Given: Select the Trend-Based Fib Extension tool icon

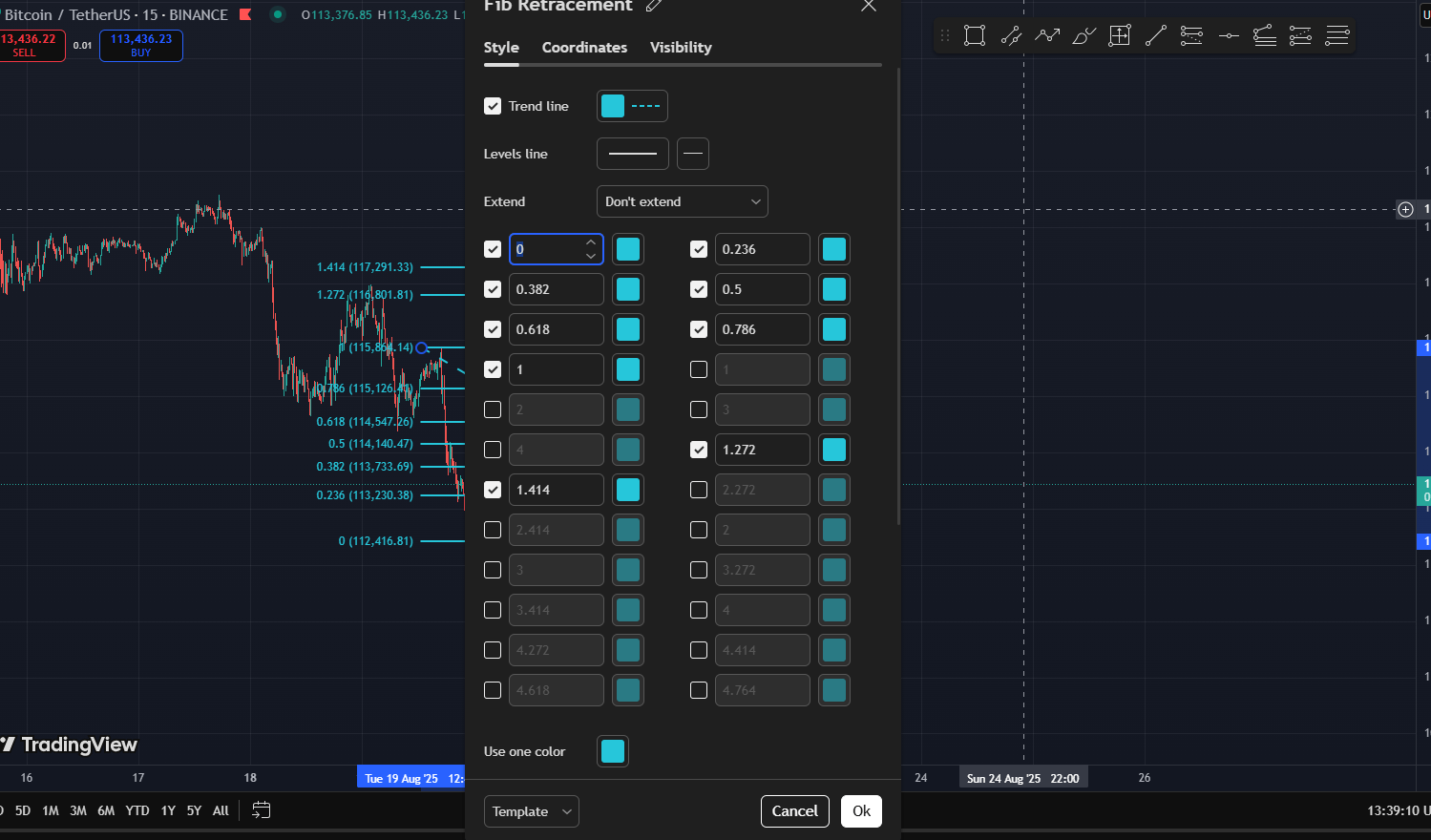Looking at the screenshot, I should tap(1265, 36).
